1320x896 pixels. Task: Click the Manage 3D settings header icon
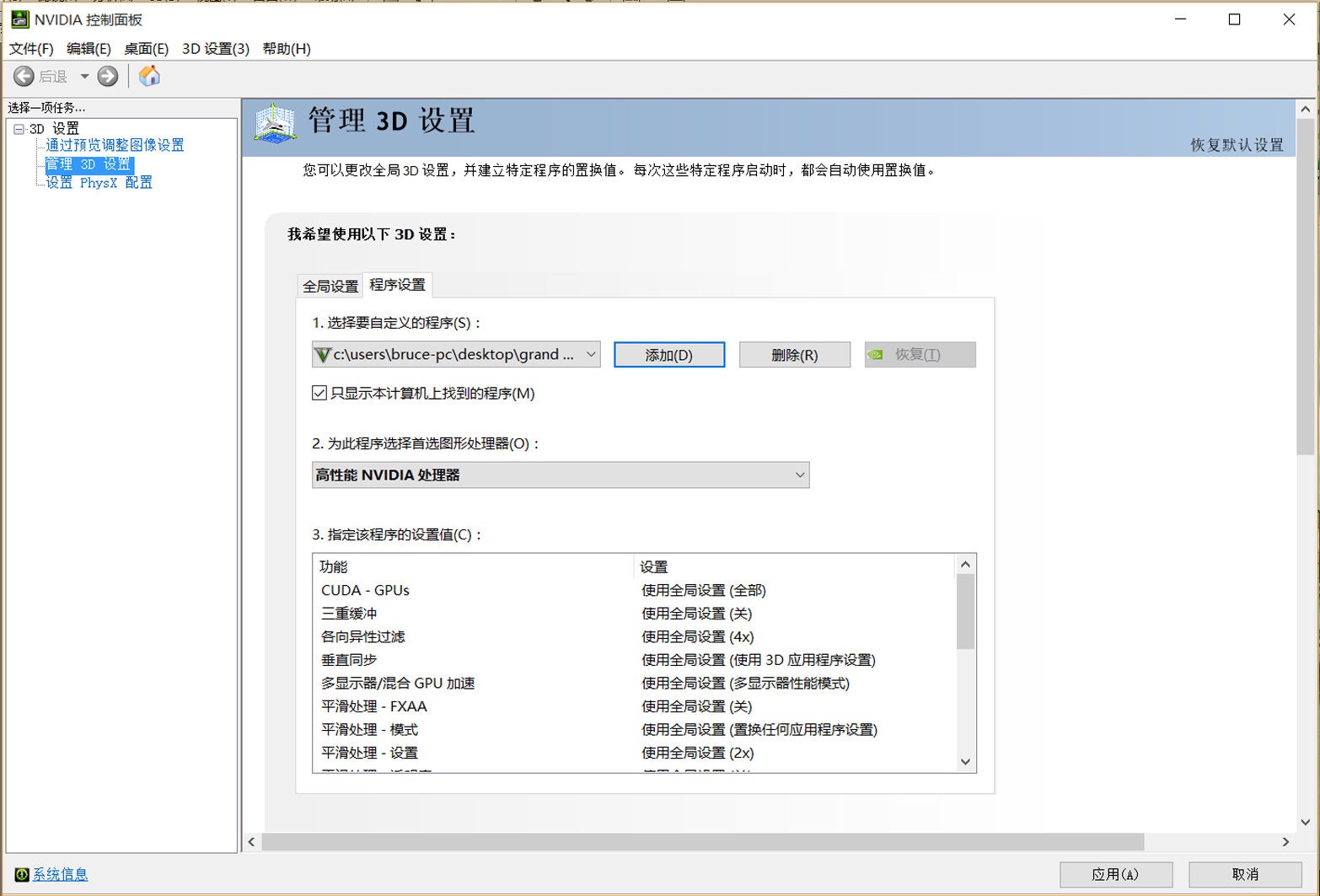click(x=275, y=123)
